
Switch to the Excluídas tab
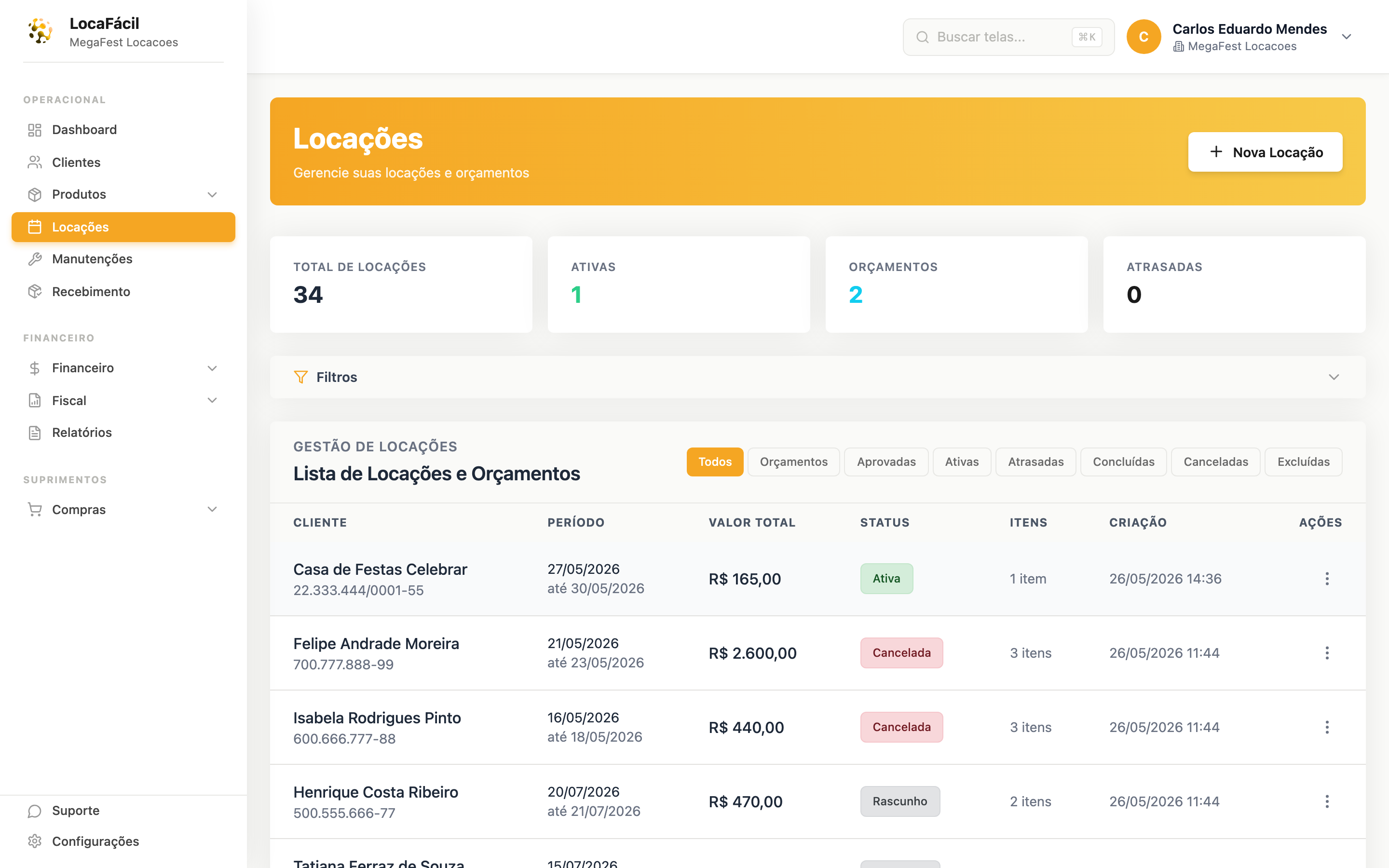pos(1304,462)
